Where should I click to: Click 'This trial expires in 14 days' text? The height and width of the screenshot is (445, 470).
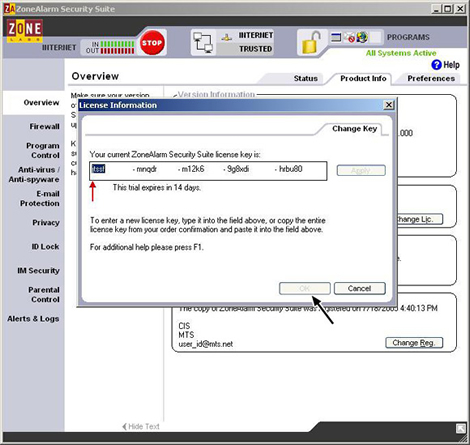tap(157, 188)
